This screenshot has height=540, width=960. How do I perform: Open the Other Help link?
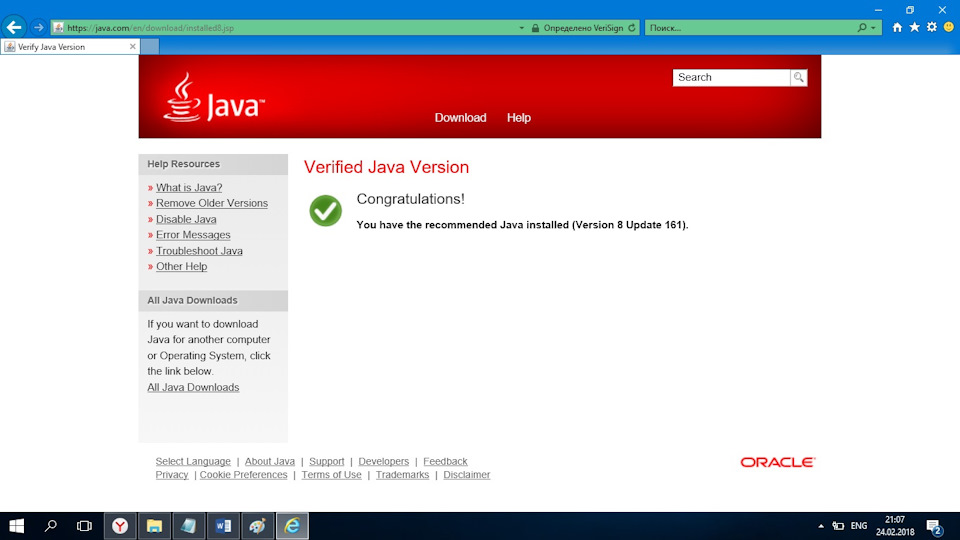pyautogui.click(x=181, y=266)
